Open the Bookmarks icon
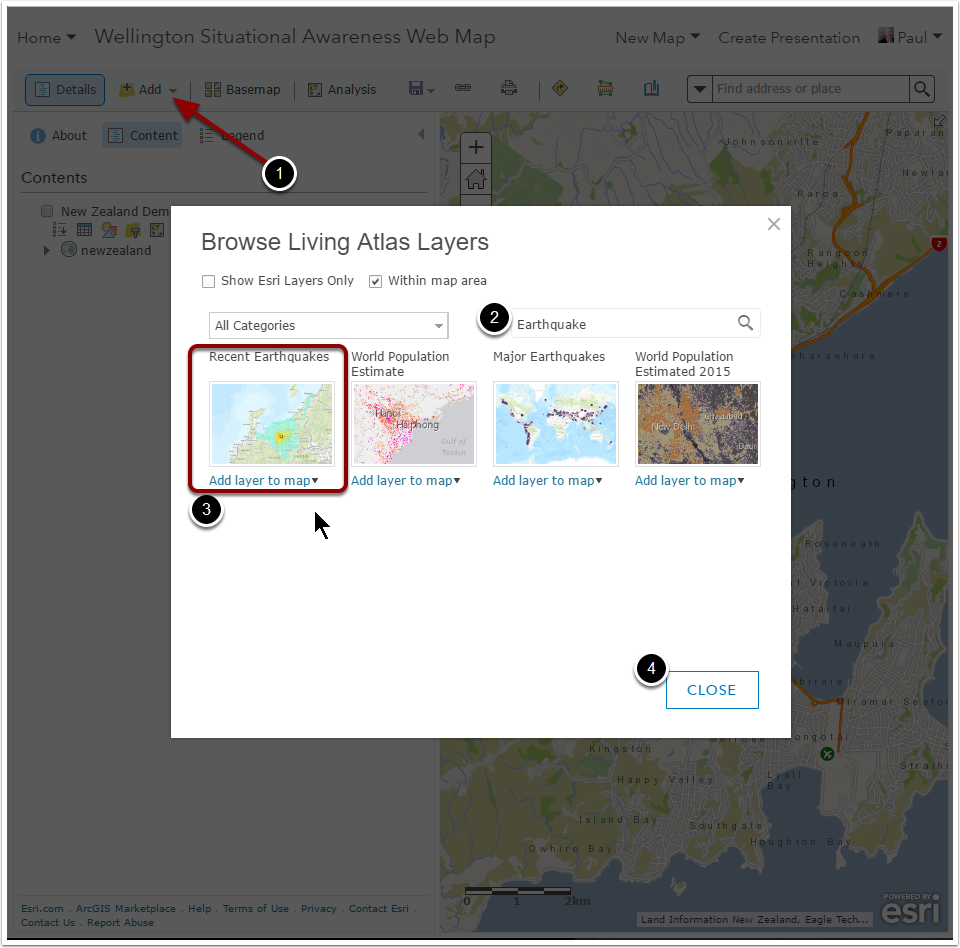This screenshot has height=948, width=960. point(651,88)
